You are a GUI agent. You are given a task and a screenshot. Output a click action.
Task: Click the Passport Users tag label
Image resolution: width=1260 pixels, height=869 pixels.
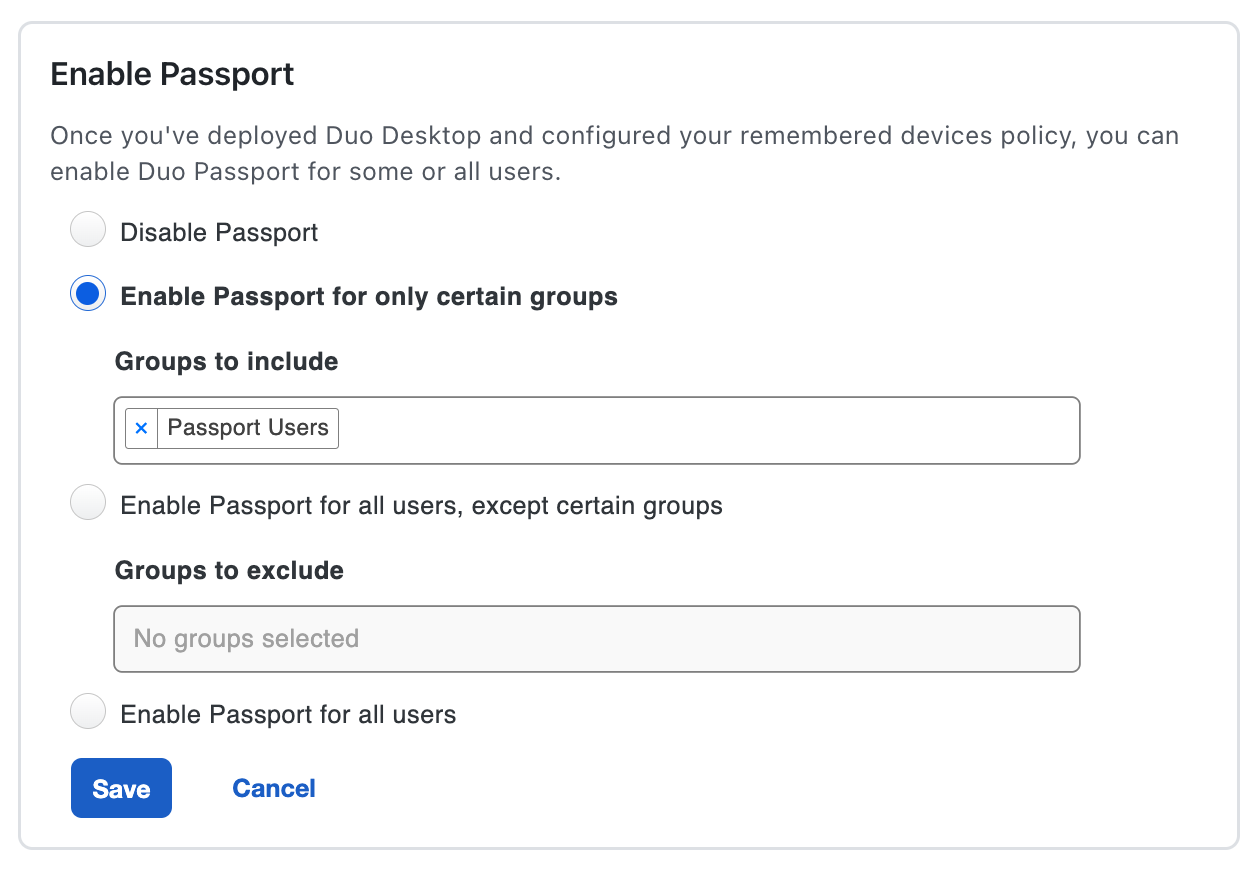pos(248,428)
